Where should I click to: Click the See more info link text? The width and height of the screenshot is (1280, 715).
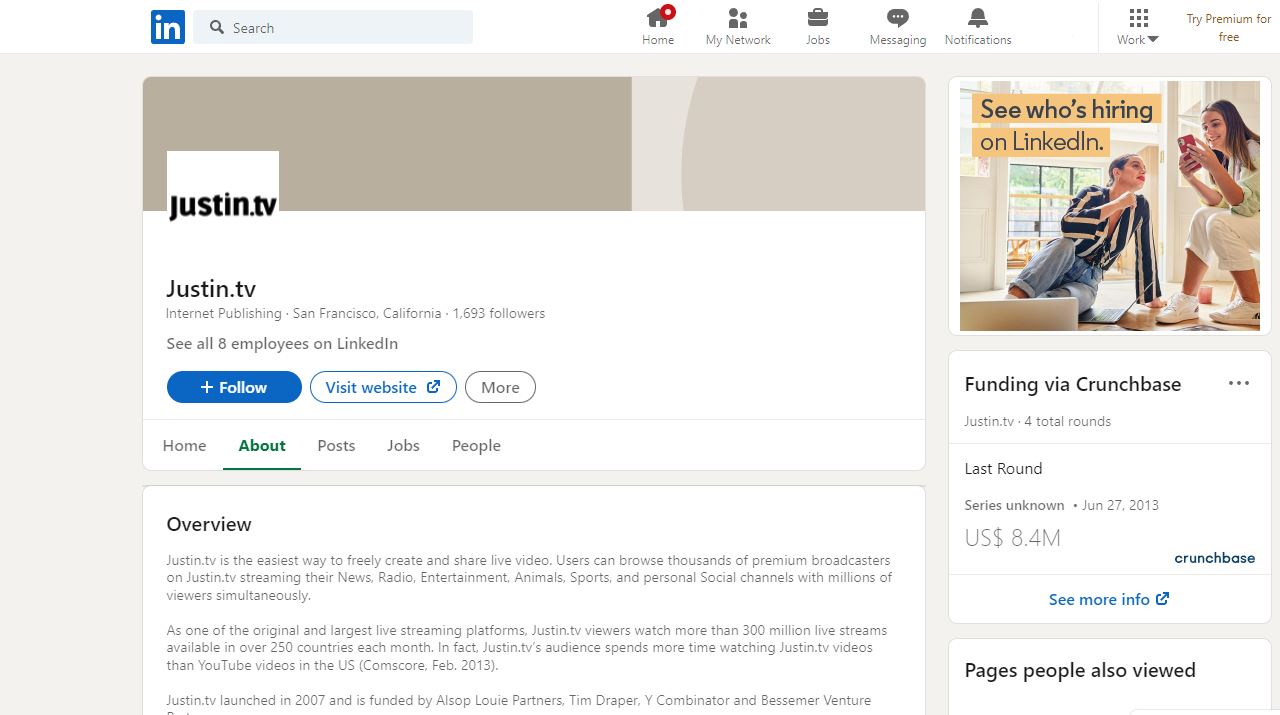1099,599
